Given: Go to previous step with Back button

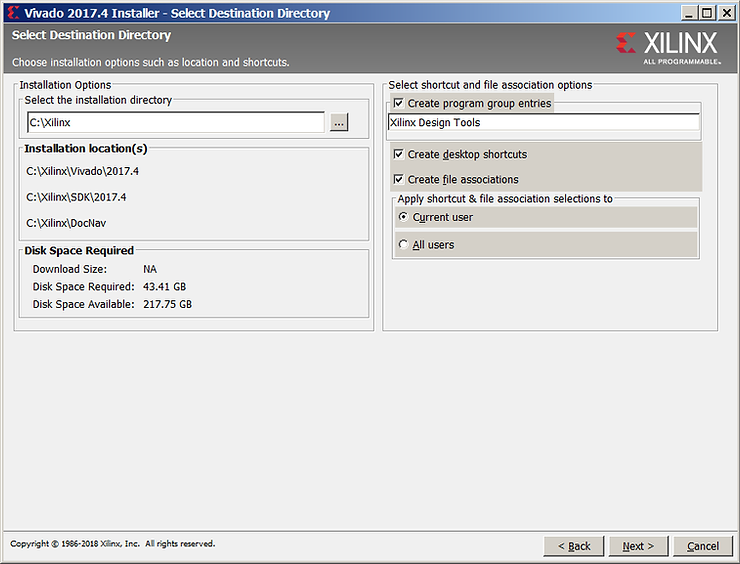Looking at the screenshot, I should 574,546.
